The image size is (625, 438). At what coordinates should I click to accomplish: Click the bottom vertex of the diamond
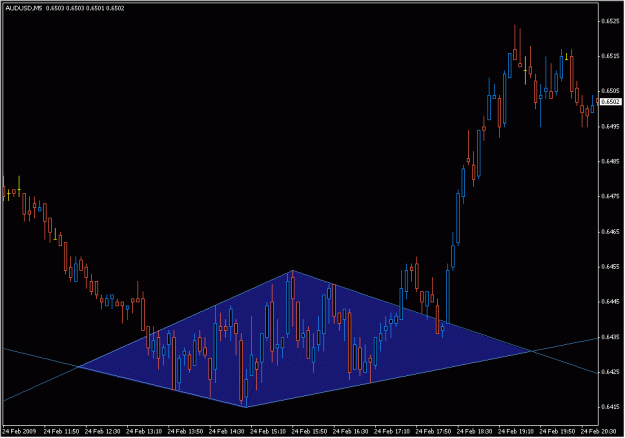click(246, 407)
